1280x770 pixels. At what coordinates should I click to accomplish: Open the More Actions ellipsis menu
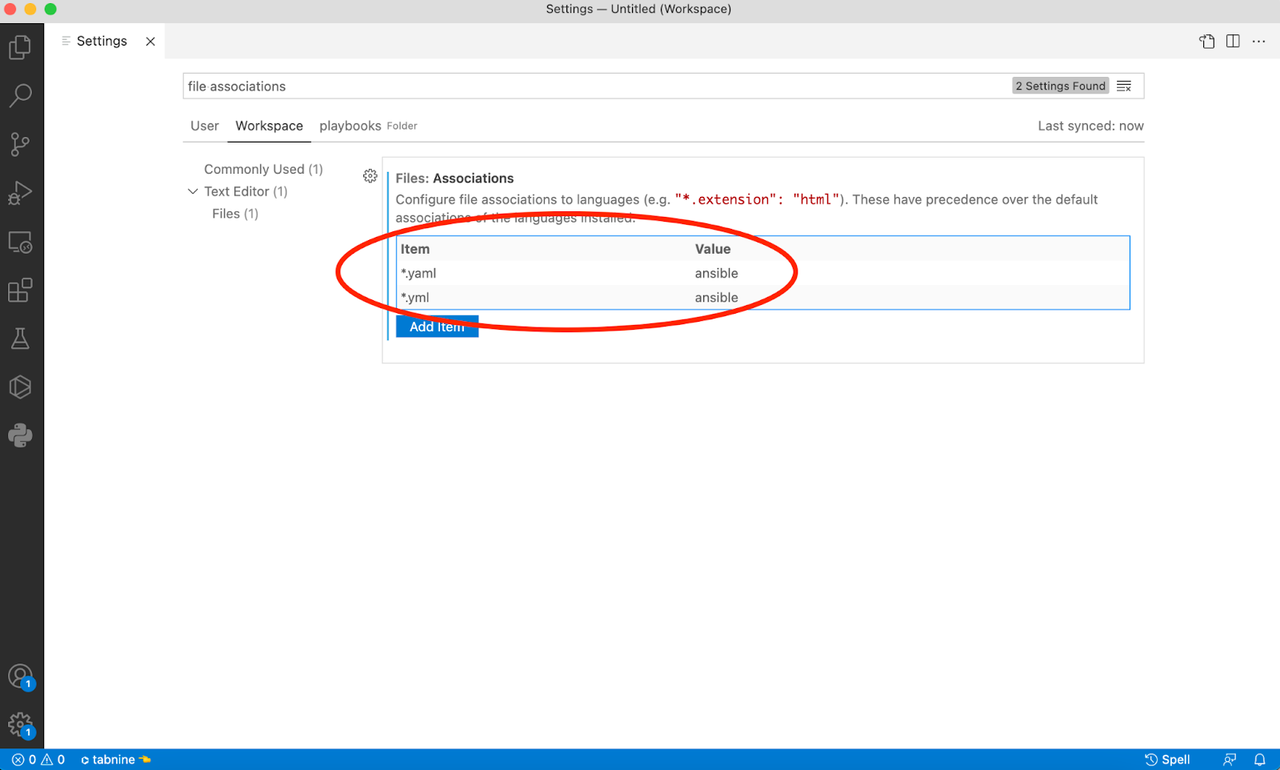point(1259,41)
